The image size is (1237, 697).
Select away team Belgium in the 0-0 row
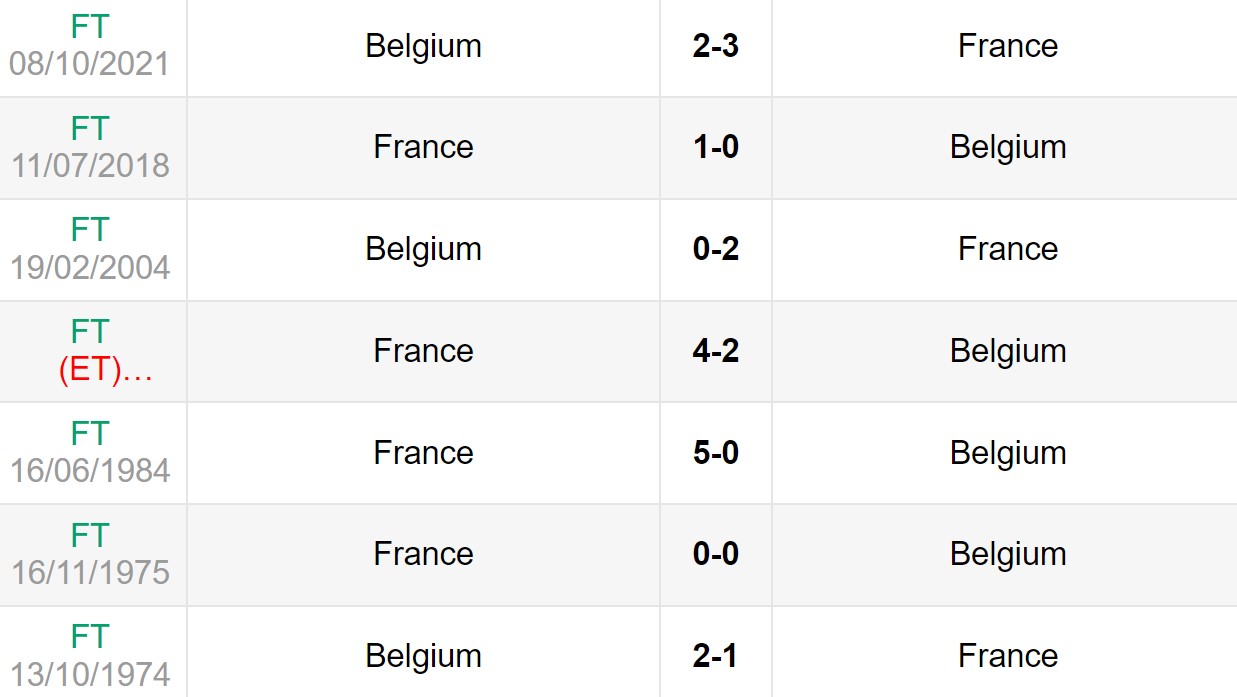(x=1007, y=554)
